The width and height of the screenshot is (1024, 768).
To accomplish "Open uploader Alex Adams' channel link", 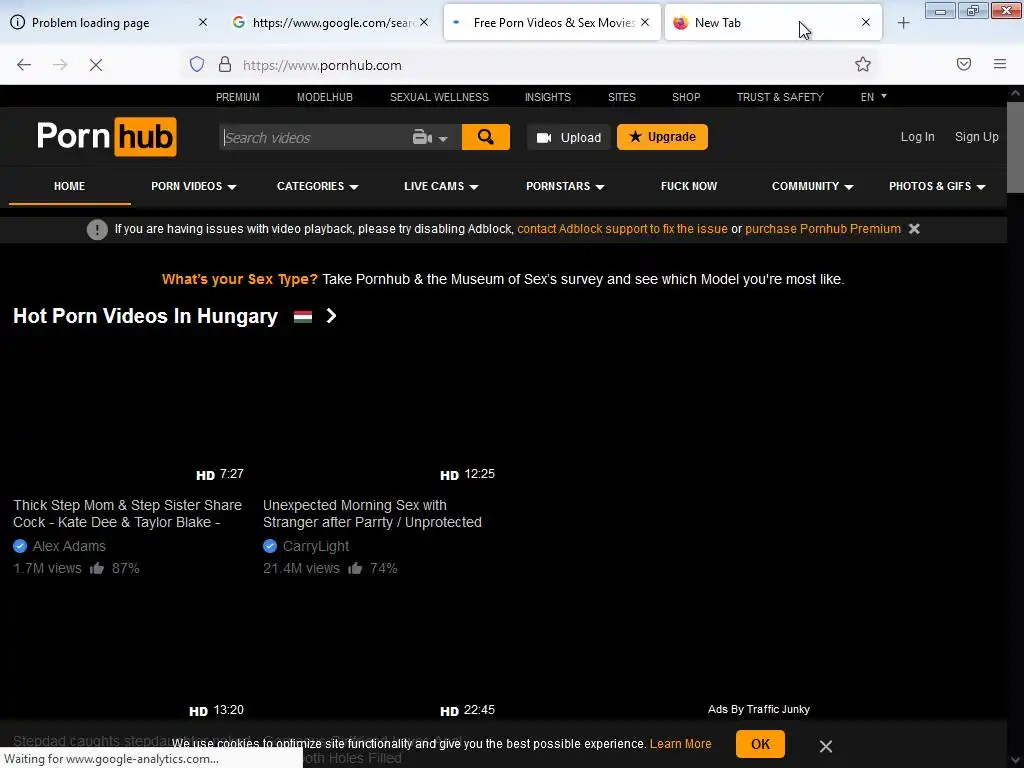I will click(x=69, y=546).
